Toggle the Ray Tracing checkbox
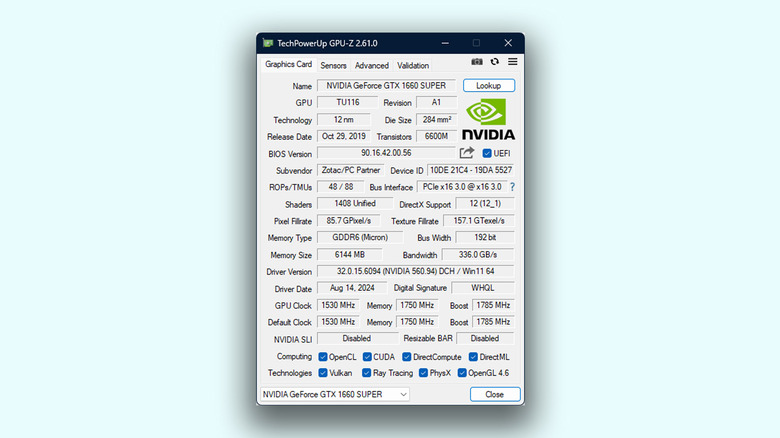 [x=367, y=373]
